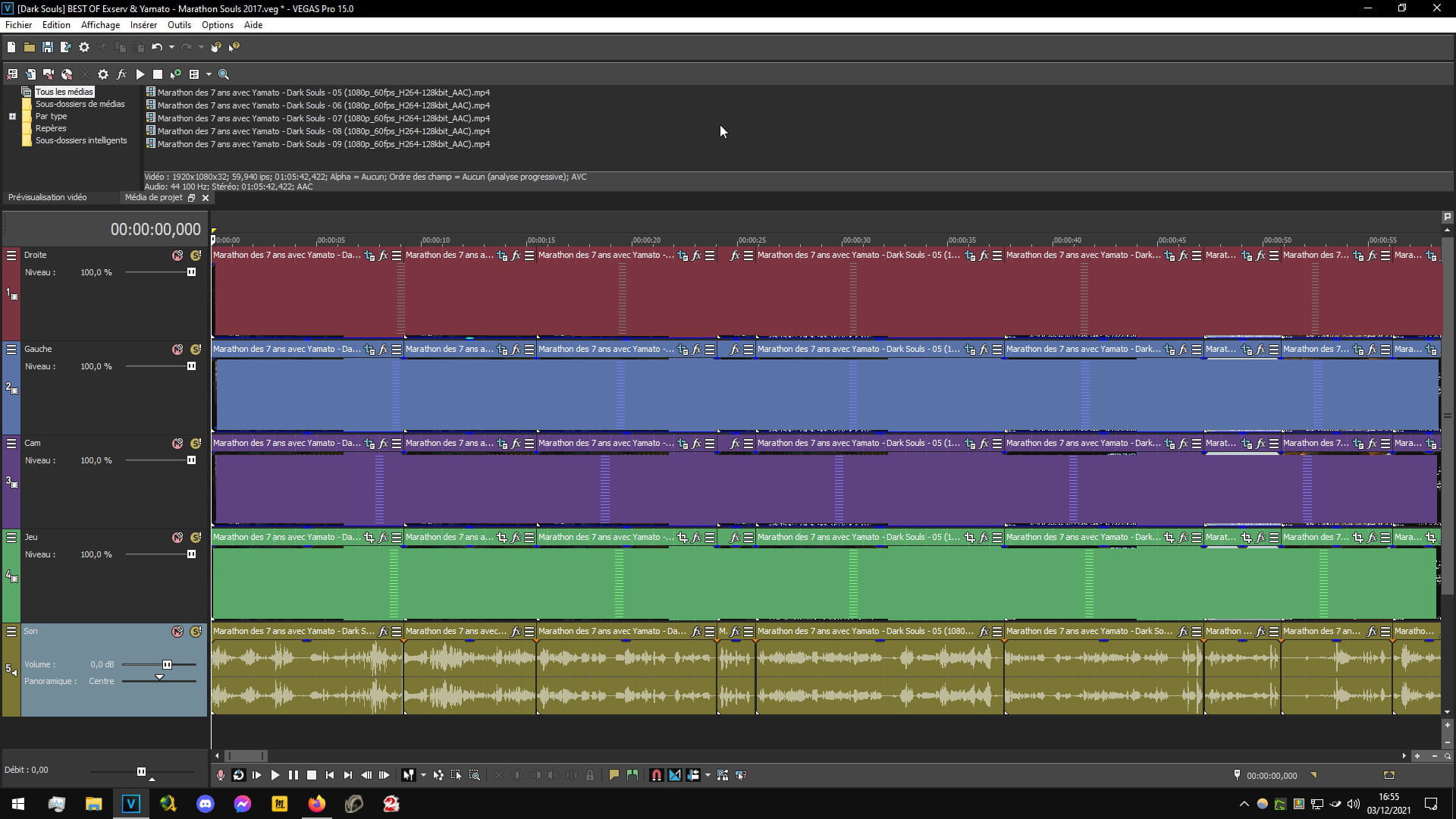Open Media FX in Project Media toolbar
This screenshot has height=819, width=1456.
(x=121, y=74)
